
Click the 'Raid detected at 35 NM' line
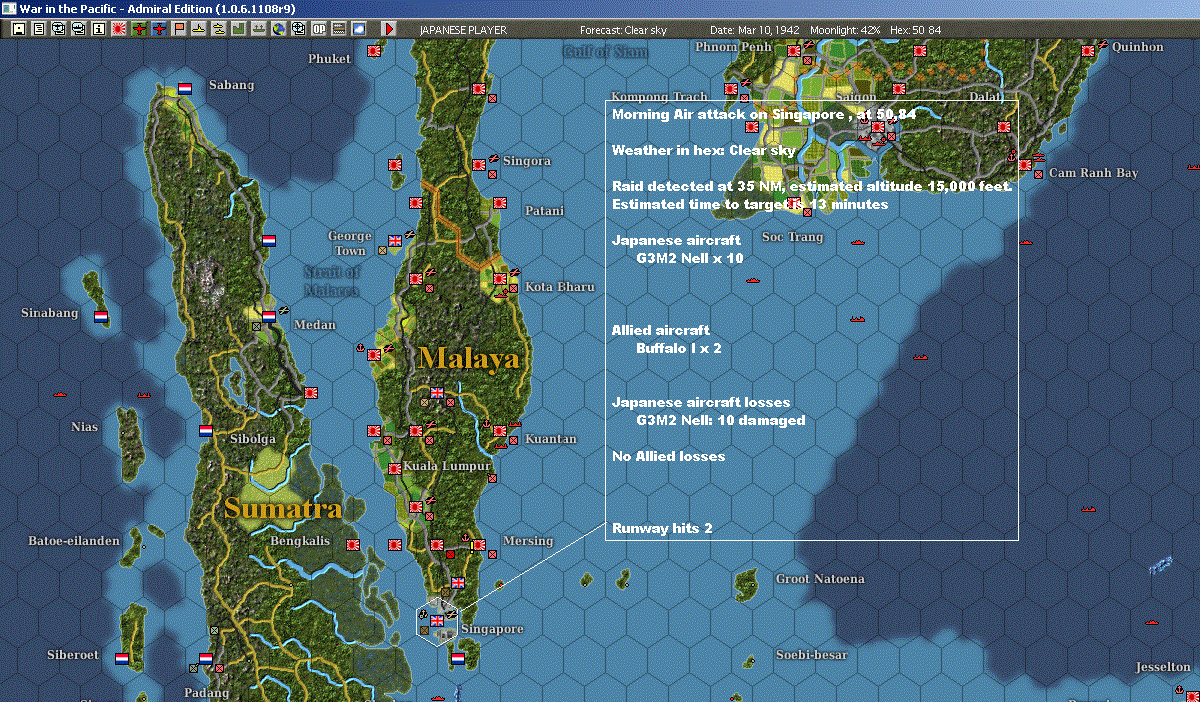tap(812, 186)
